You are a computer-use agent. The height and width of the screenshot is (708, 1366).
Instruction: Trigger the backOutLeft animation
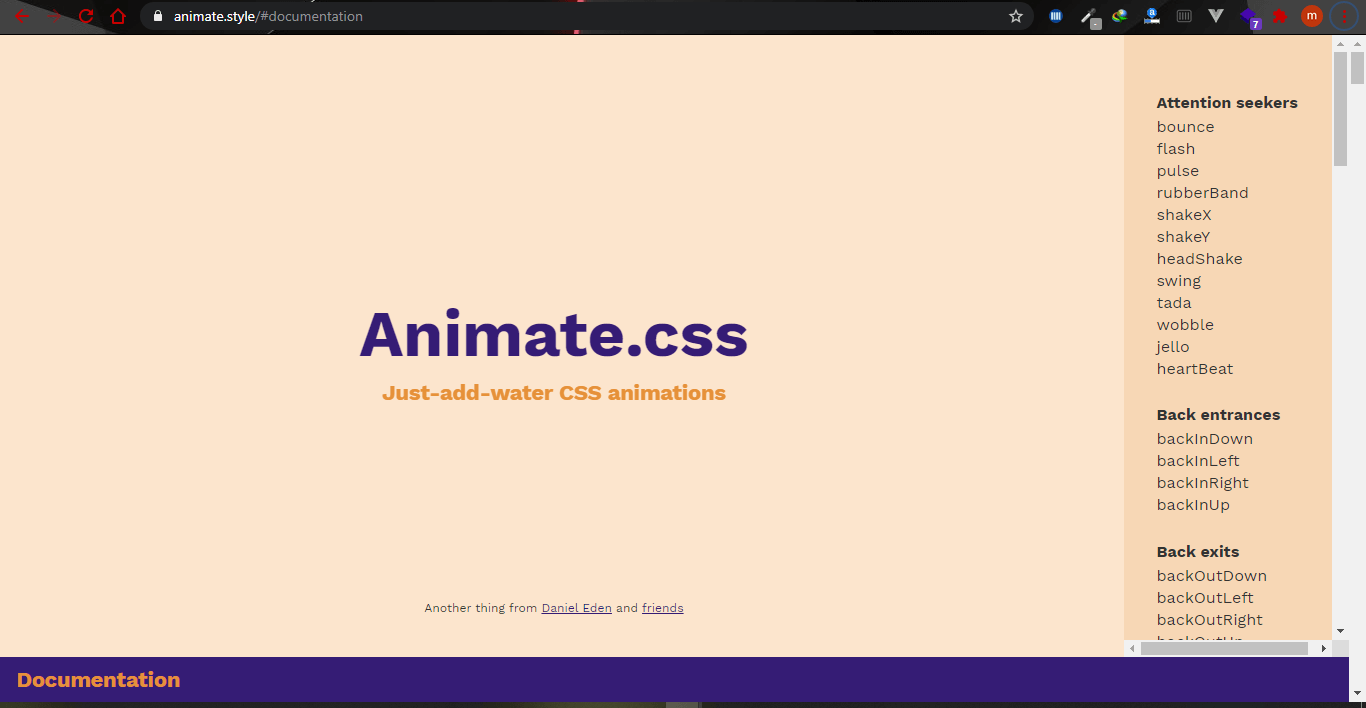1205,598
